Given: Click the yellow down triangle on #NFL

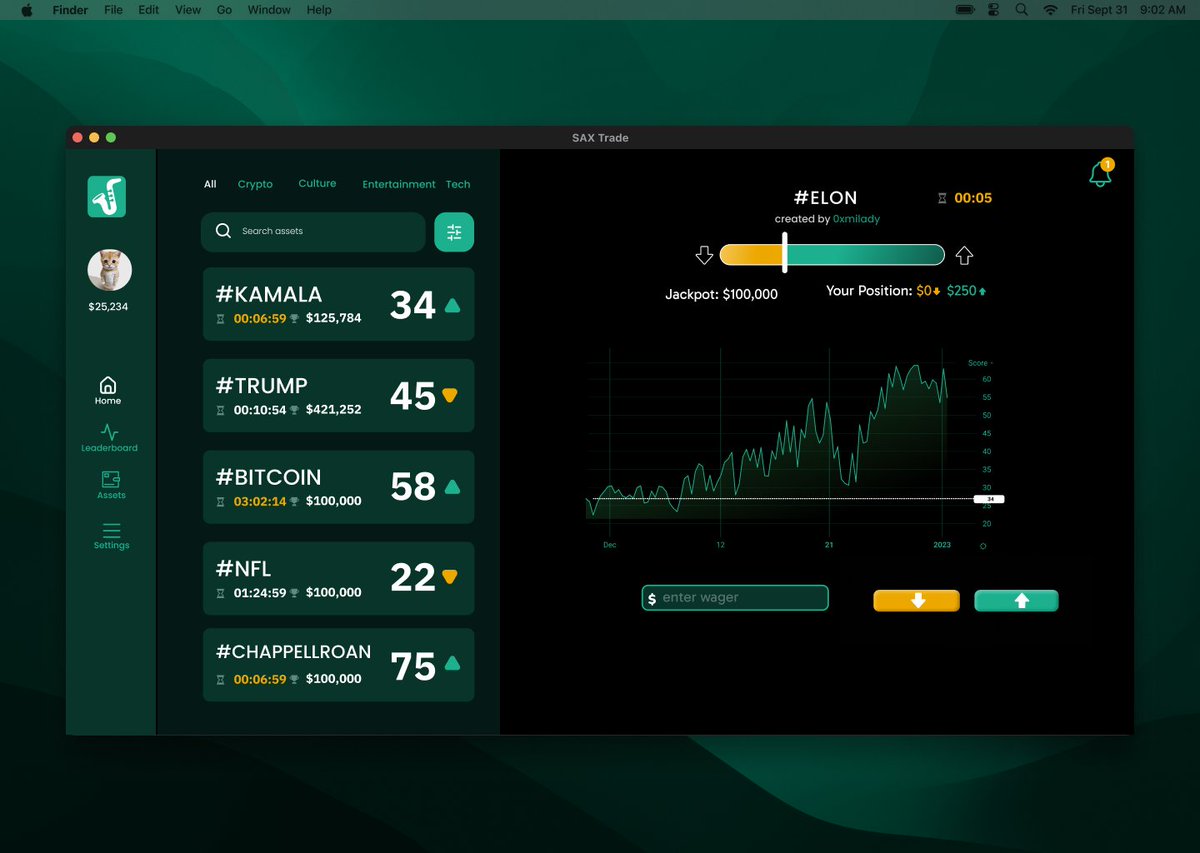Looking at the screenshot, I should 450,577.
